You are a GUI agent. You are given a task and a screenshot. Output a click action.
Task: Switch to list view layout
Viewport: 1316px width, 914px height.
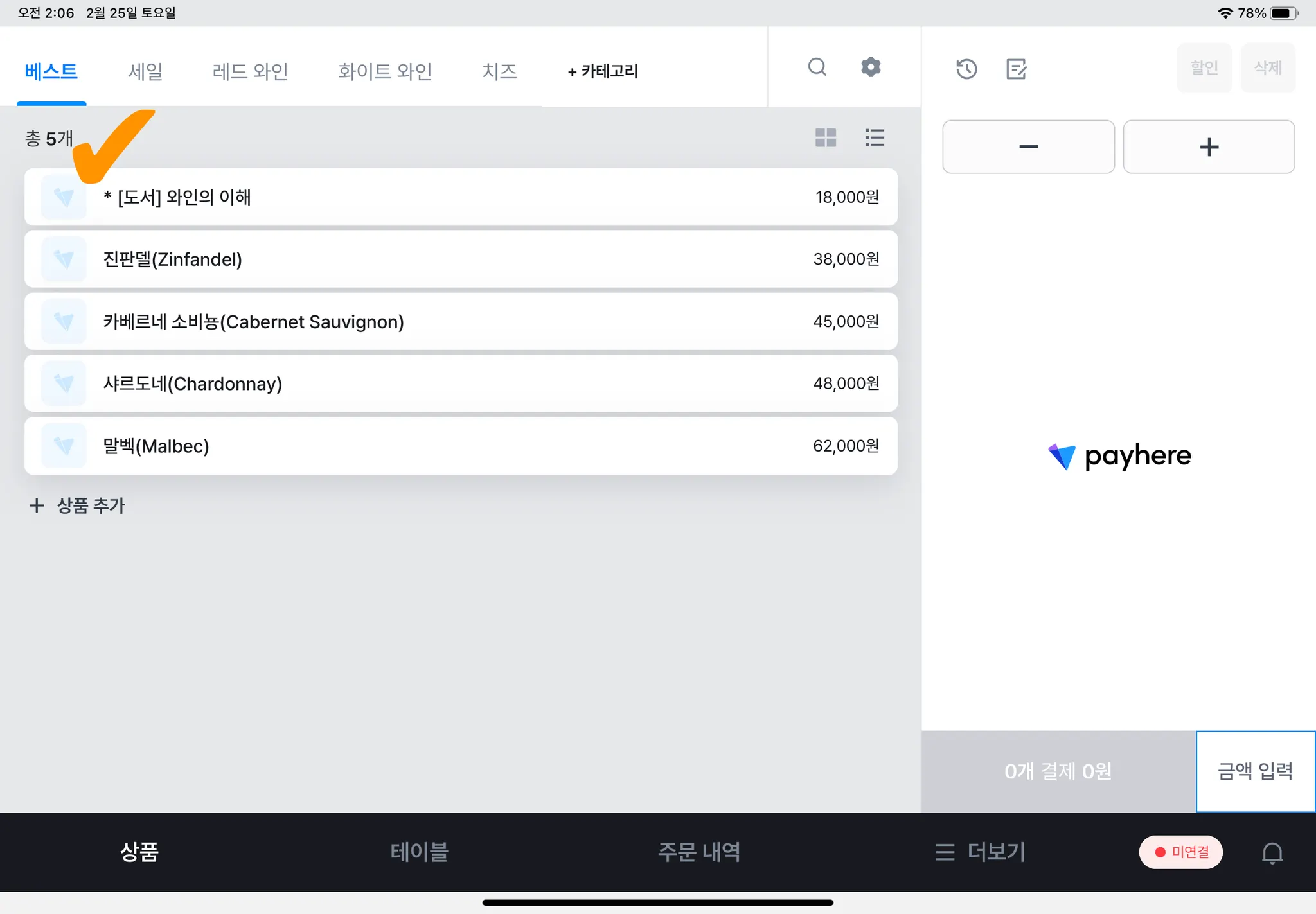875,137
